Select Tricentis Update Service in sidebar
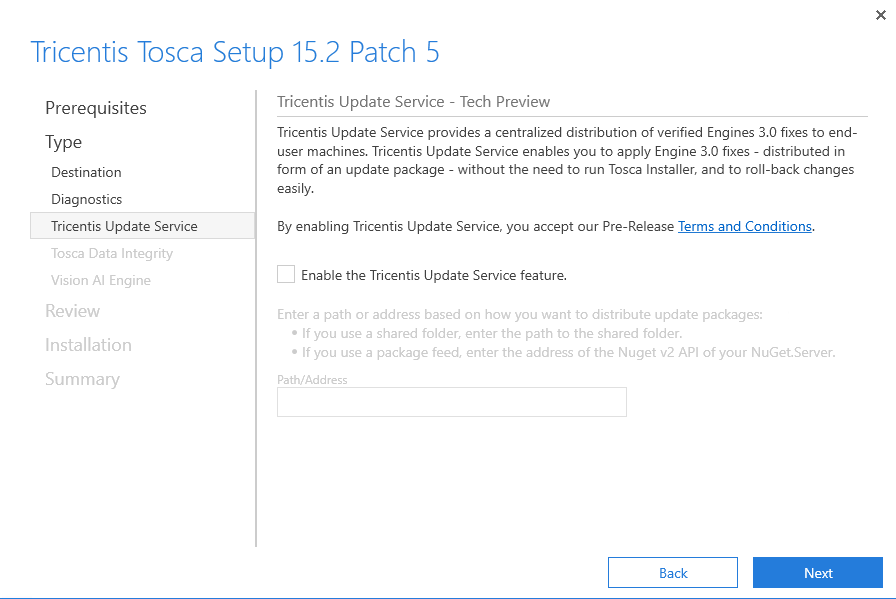The image size is (896, 599). (x=125, y=227)
